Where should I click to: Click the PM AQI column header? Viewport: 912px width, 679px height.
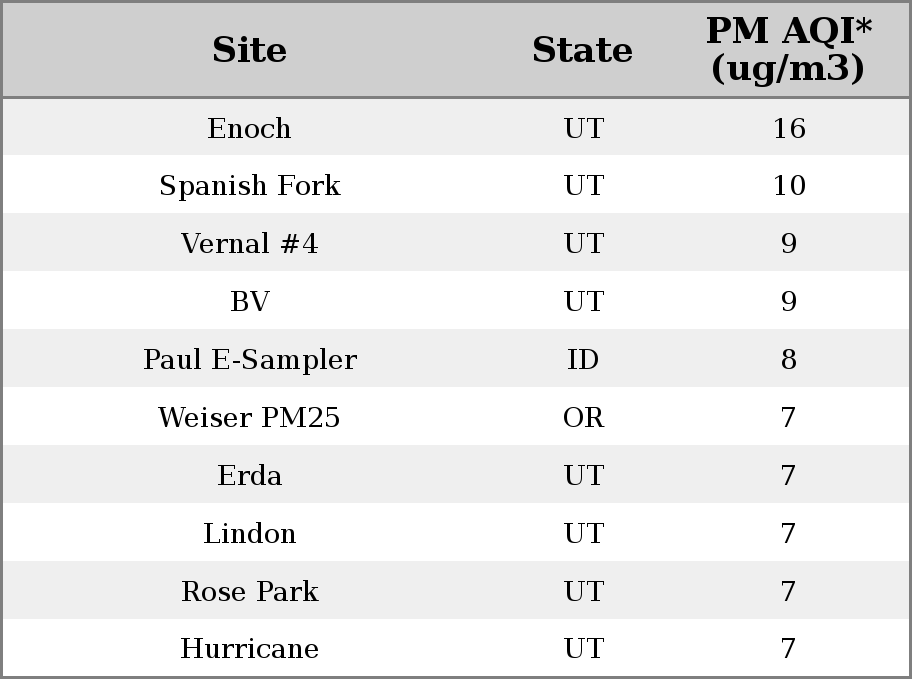[789, 50]
